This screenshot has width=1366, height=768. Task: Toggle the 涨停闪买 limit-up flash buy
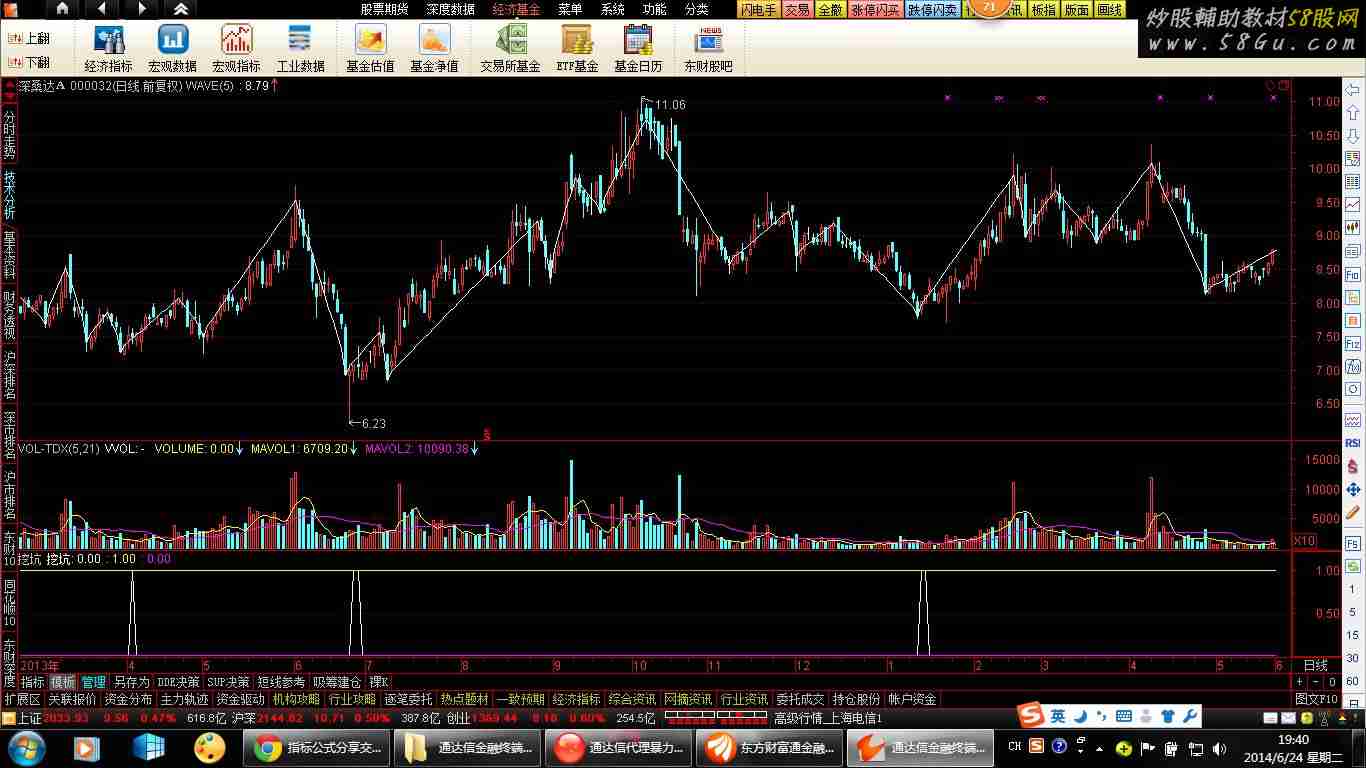(x=876, y=10)
